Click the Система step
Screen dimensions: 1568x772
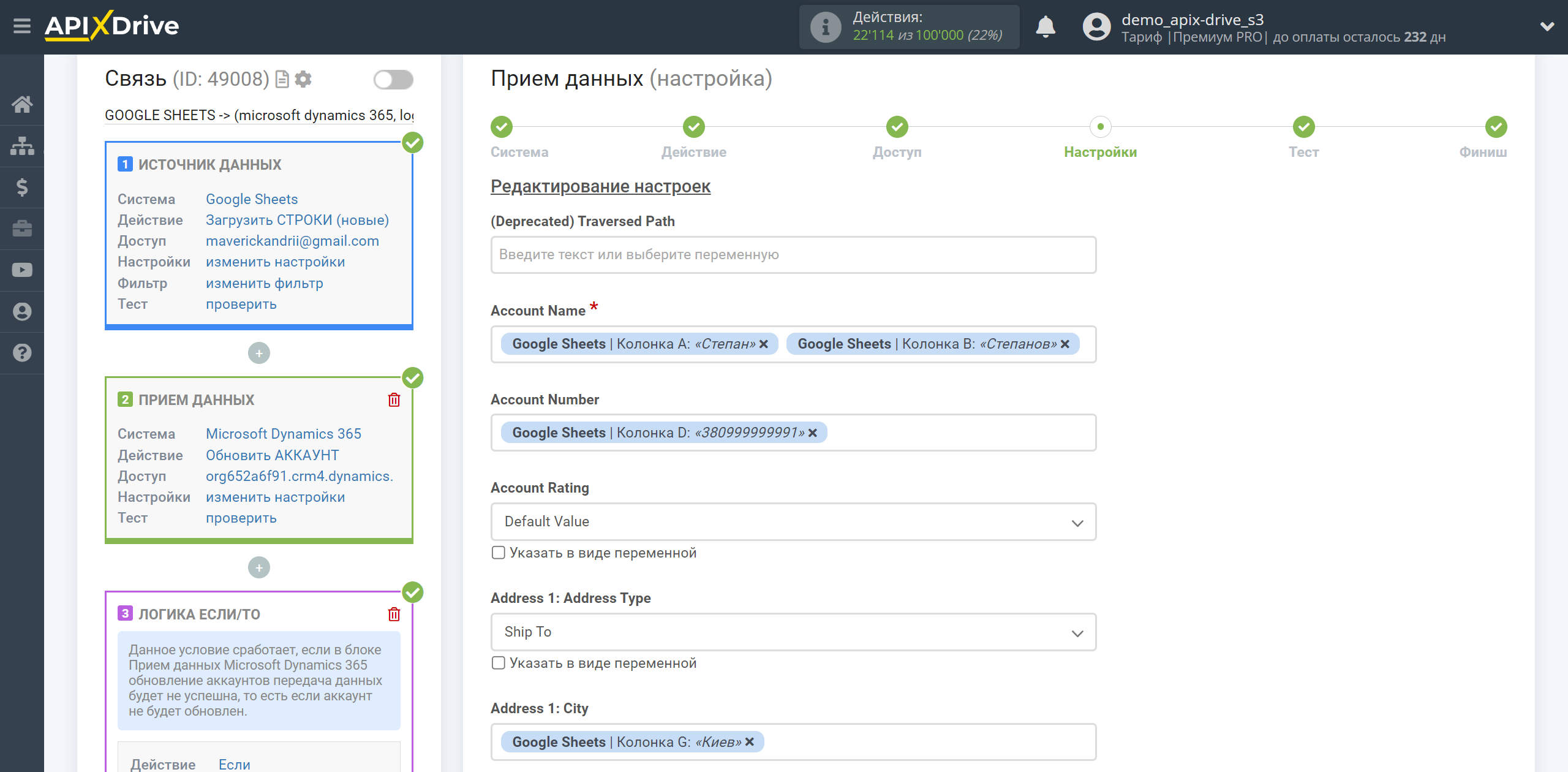click(502, 127)
